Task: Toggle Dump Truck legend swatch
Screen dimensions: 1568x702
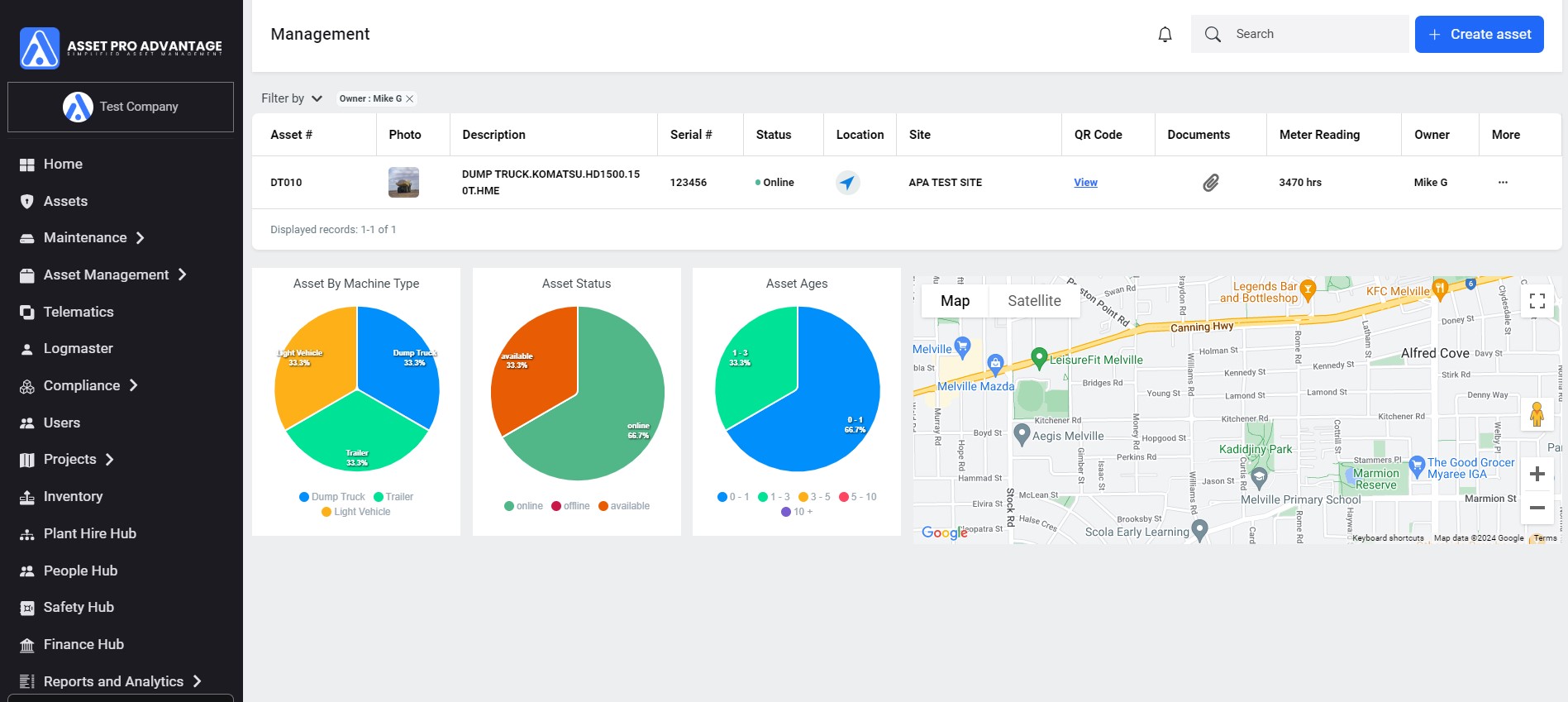Action: click(x=304, y=497)
